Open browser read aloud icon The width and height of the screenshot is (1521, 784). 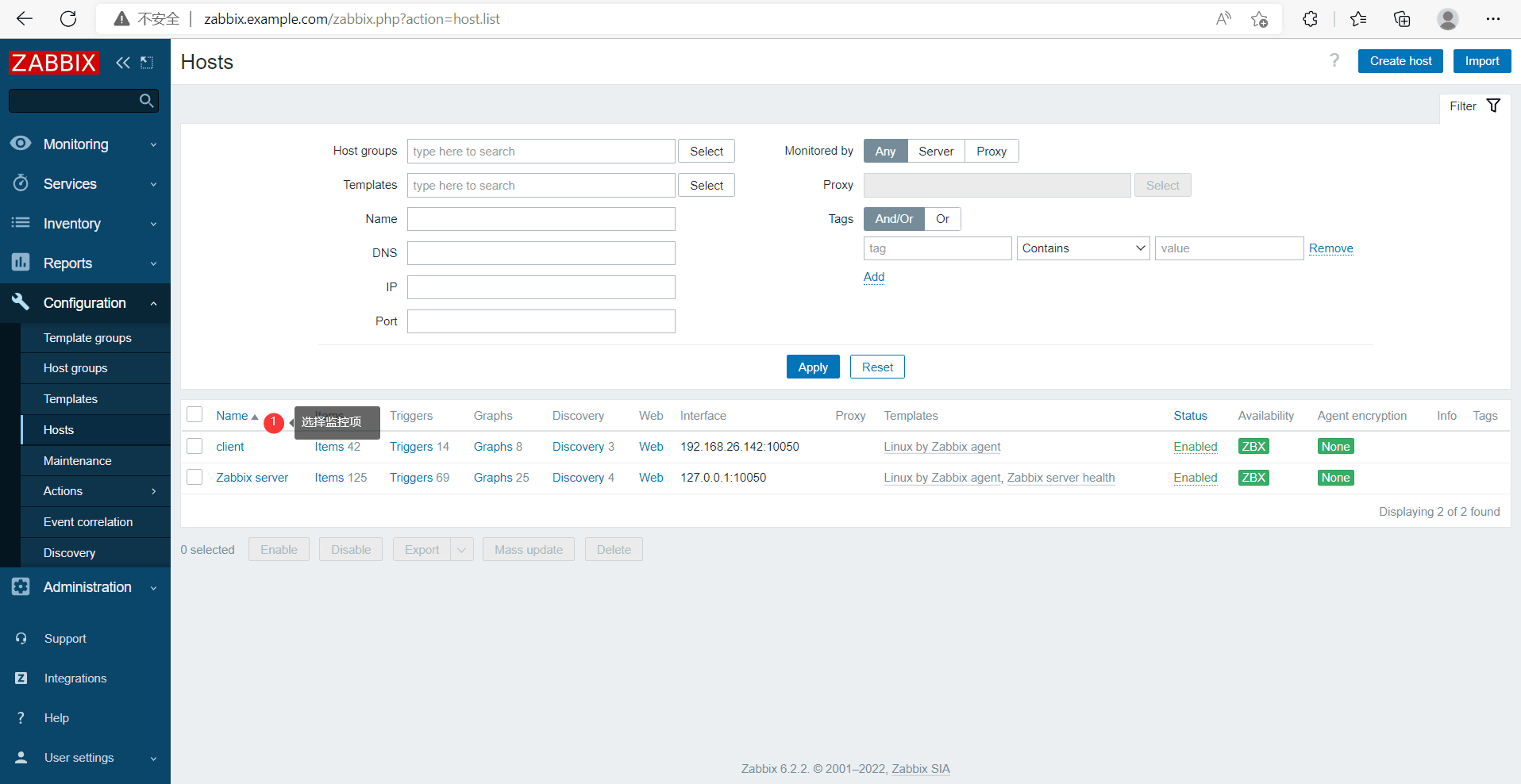(1223, 19)
